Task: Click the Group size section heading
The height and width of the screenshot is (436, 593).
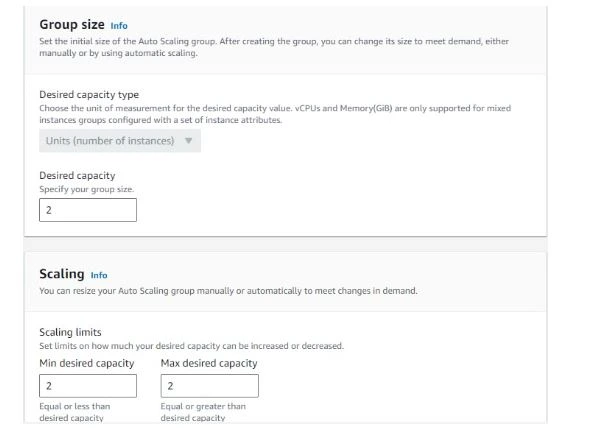Action: [x=72, y=25]
